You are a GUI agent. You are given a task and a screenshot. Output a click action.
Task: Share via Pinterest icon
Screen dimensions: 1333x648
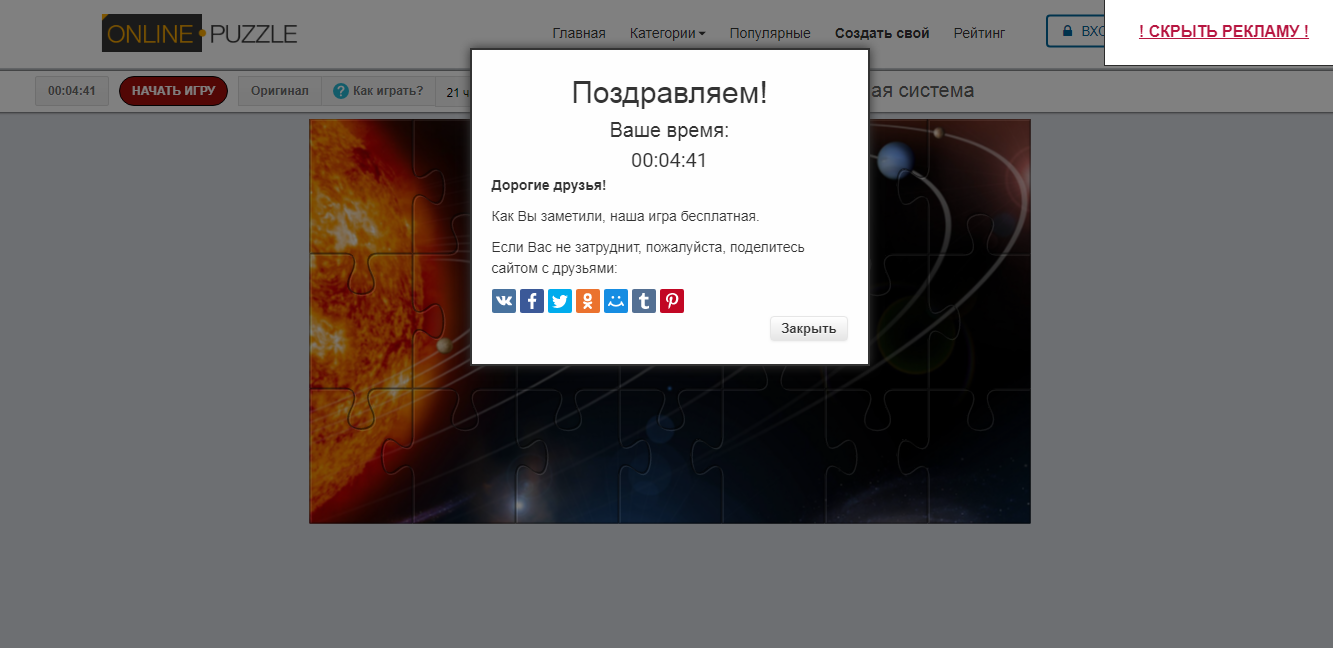(x=672, y=301)
